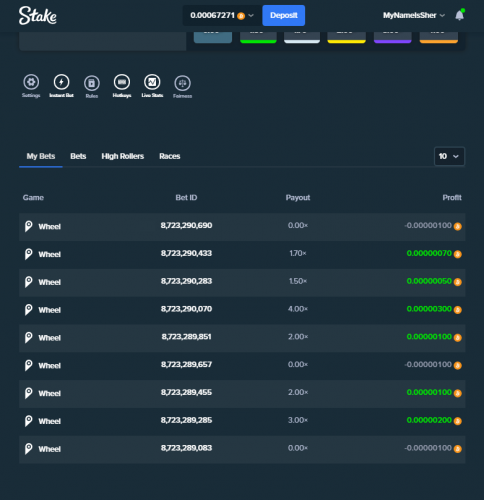Switch to the Bets tab
This screenshot has height=500, width=484.
coord(78,156)
